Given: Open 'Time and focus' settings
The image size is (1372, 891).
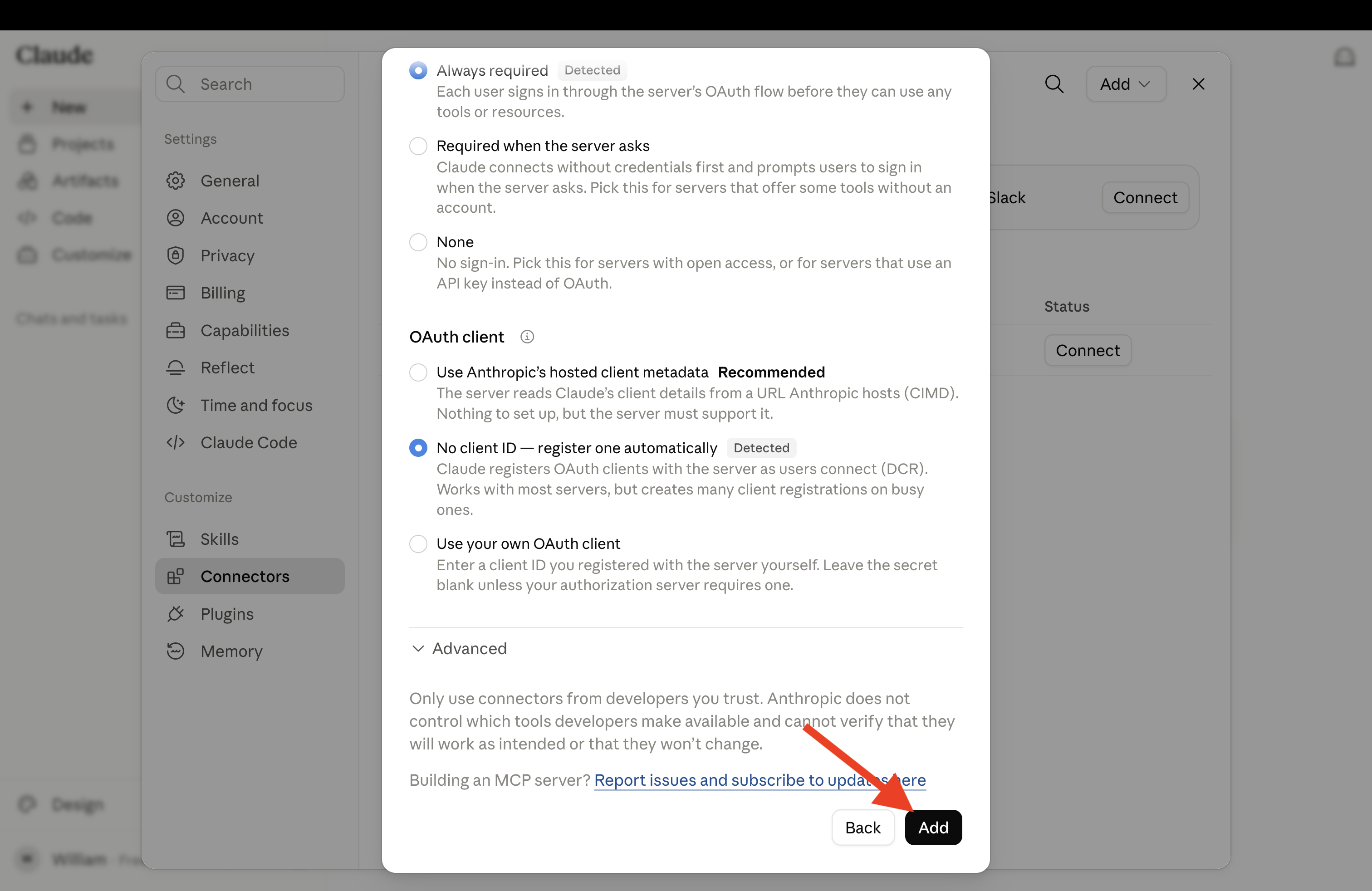Looking at the screenshot, I should (250, 405).
